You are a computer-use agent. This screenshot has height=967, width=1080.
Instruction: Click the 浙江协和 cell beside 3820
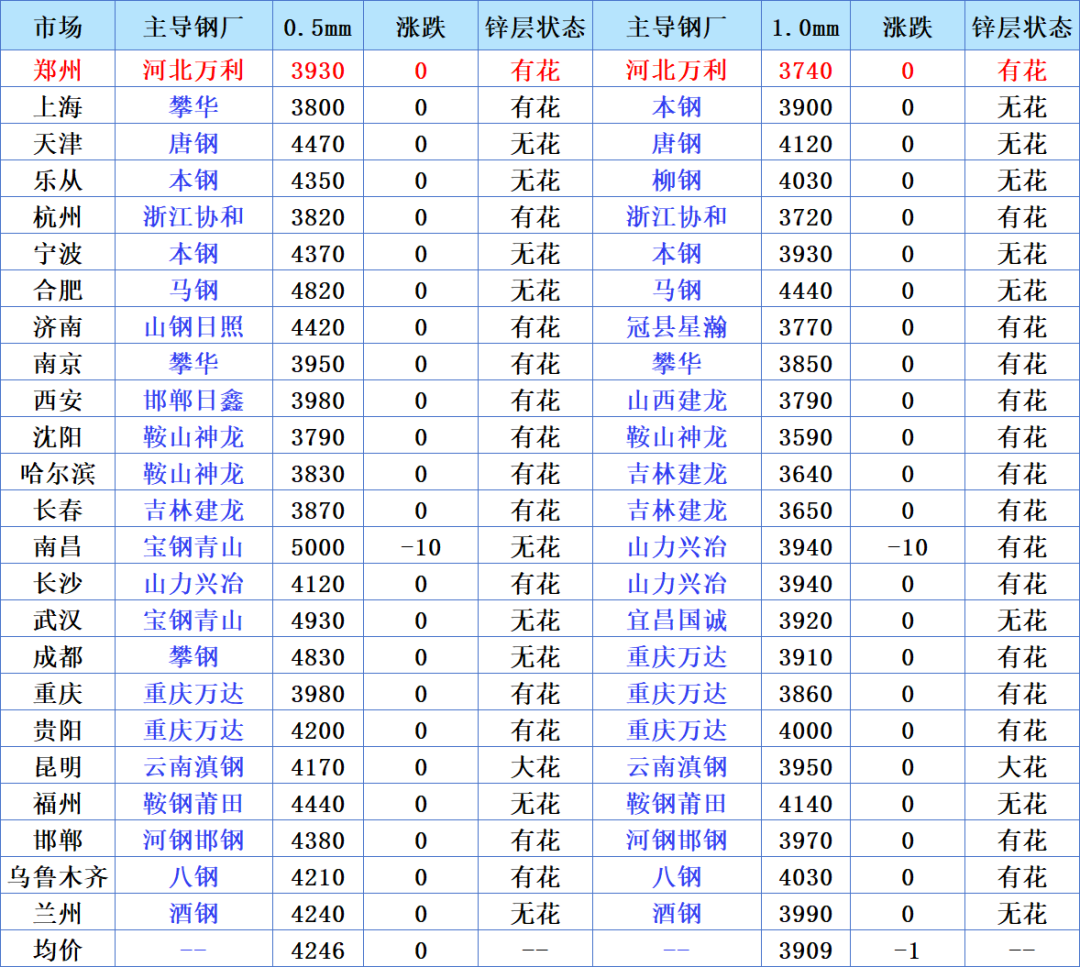point(194,217)
